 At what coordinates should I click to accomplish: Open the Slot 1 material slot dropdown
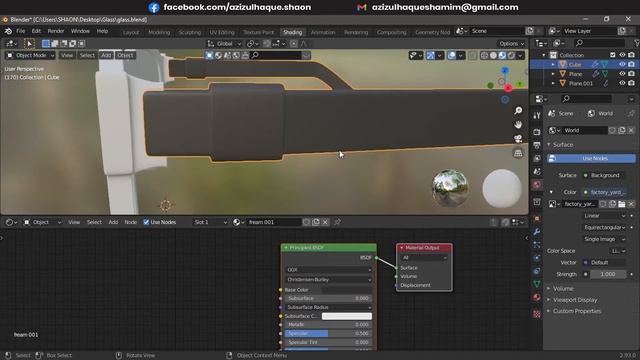pos(211,222)
